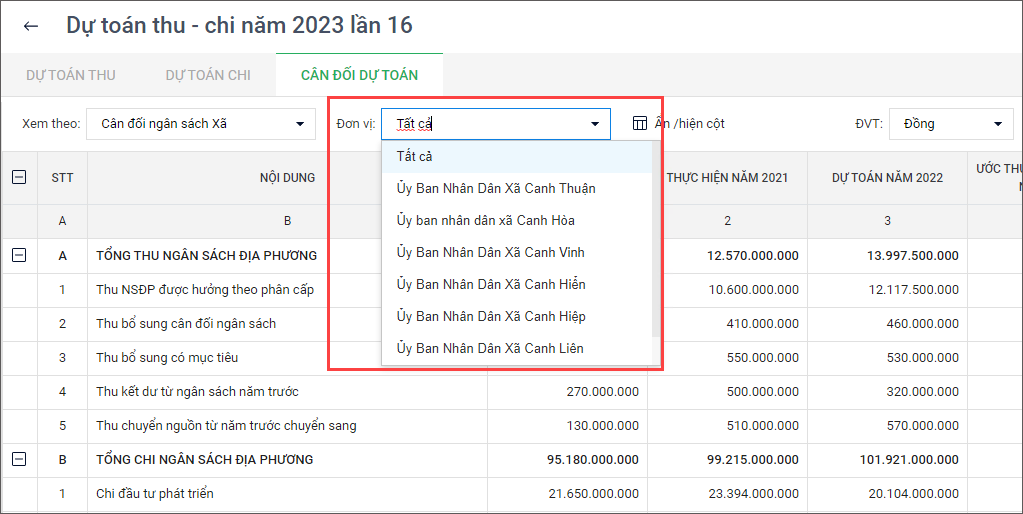Click the dropdown list scrollbar
Image resolution: width=1023 pixels, height=514 pixels.
pyautogui.click(x=656, y=240)
